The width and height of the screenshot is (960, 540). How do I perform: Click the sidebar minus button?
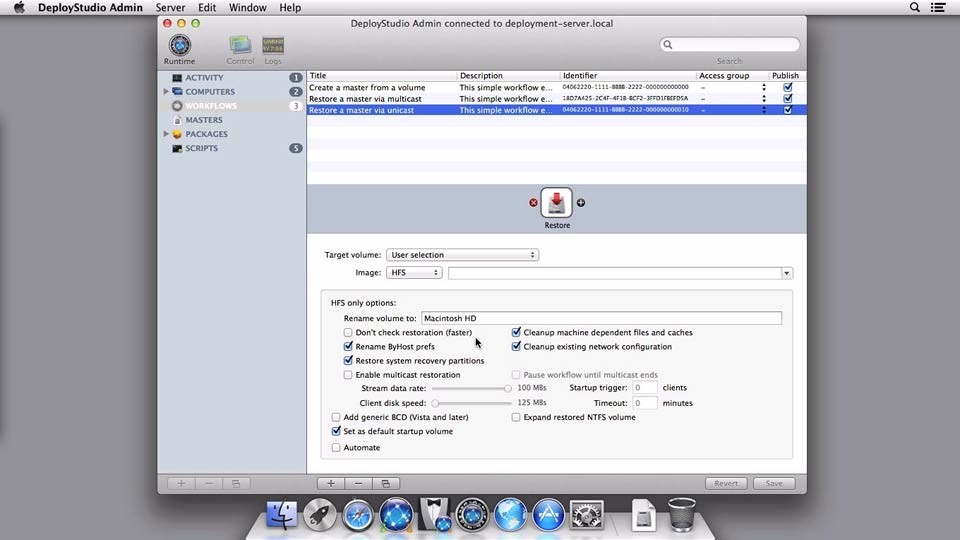click(209, 484)
